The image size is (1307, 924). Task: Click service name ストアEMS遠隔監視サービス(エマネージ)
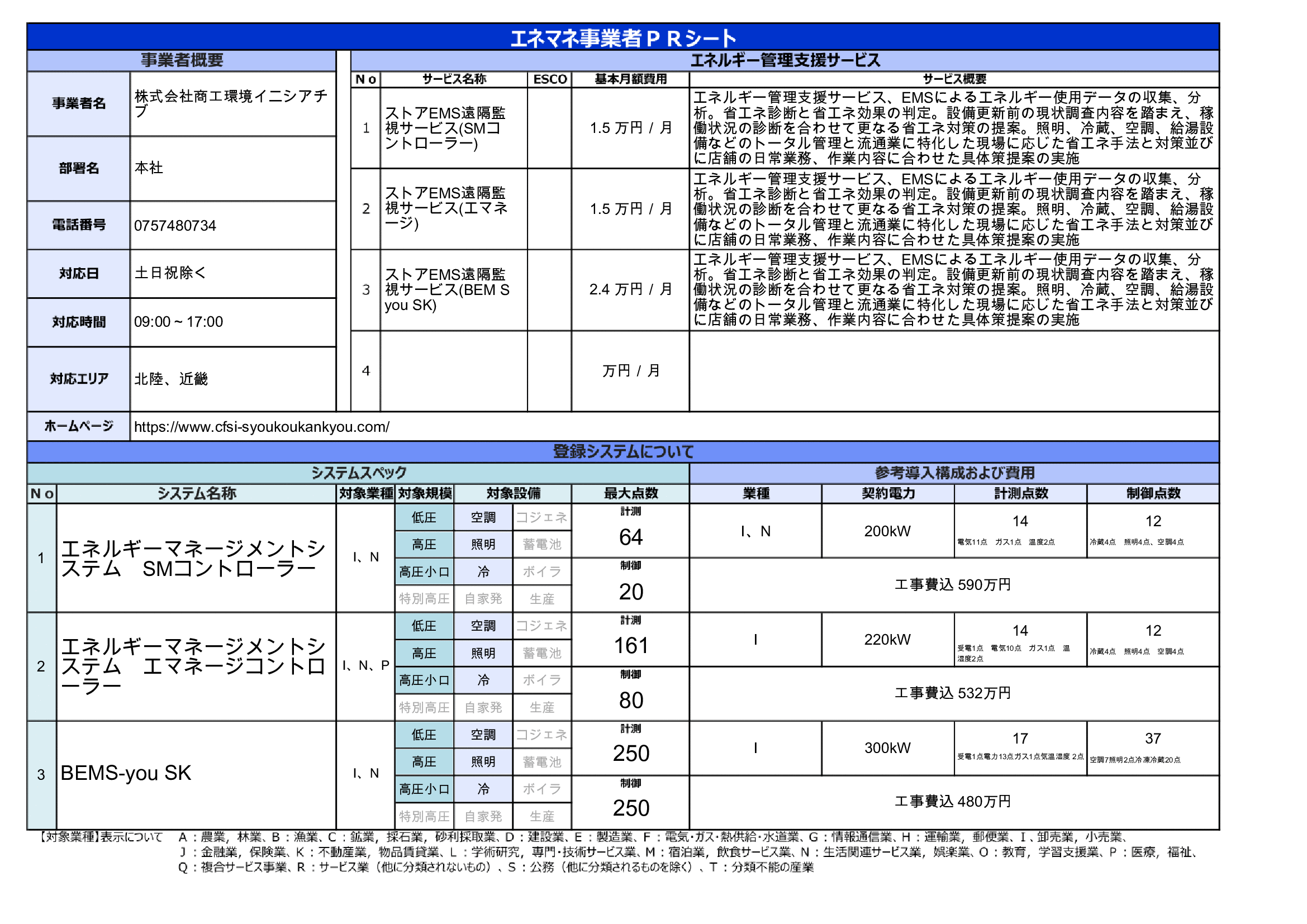click(446, 209)
